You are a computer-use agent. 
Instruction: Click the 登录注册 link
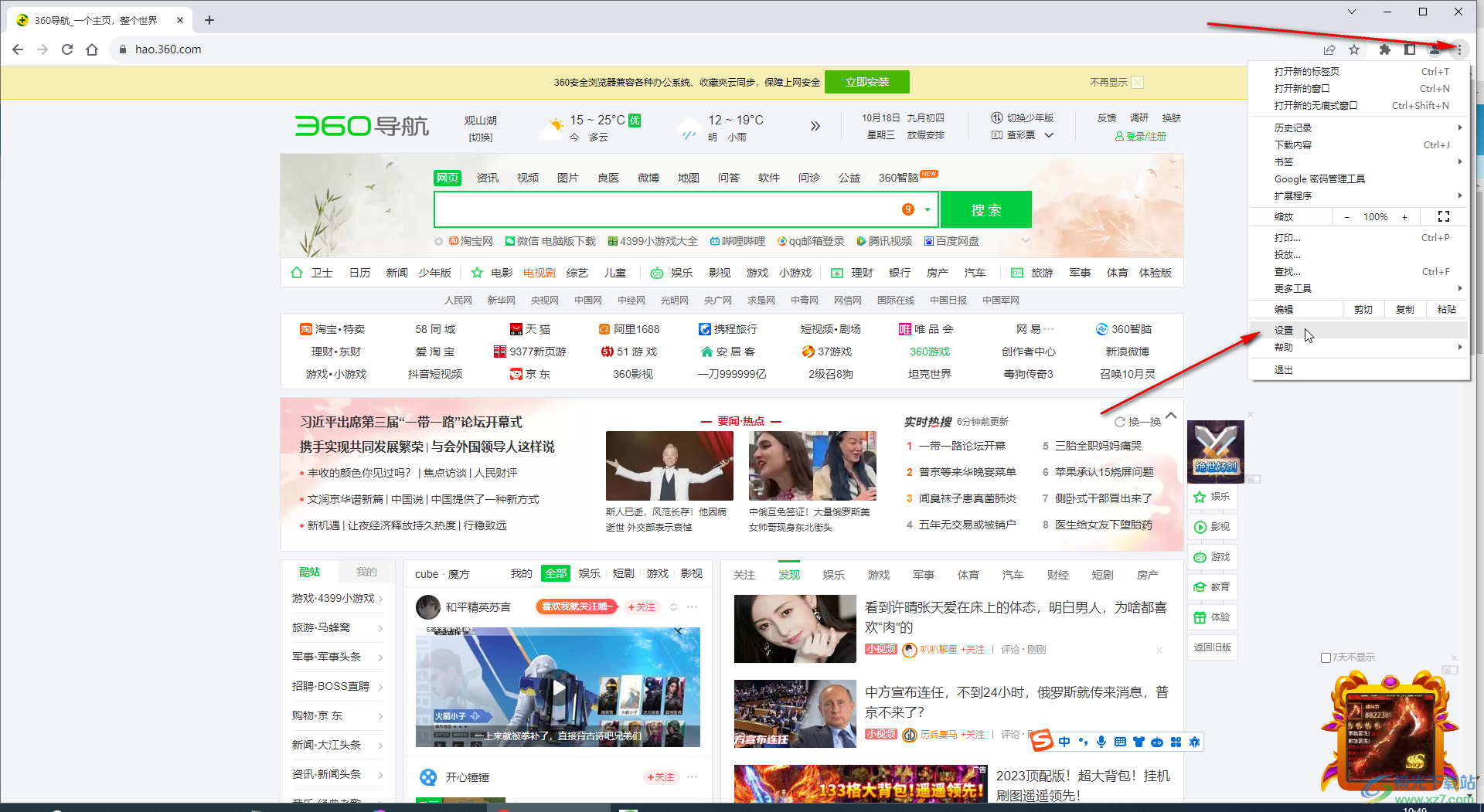pyautogui.click(x=1140, y=136)
